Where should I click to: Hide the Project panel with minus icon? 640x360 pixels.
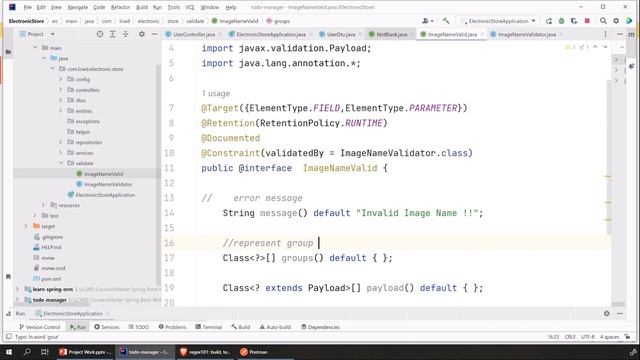point(154,34)
